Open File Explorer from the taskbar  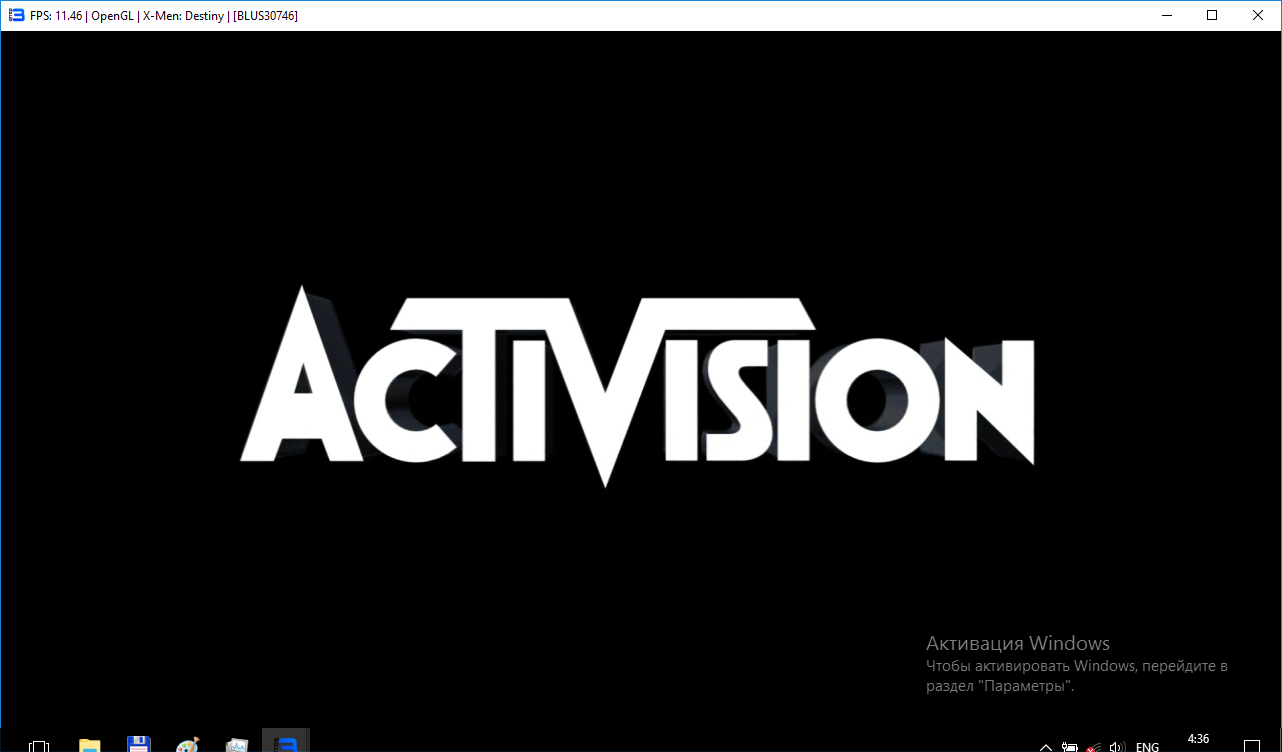[x=90, y=746]
